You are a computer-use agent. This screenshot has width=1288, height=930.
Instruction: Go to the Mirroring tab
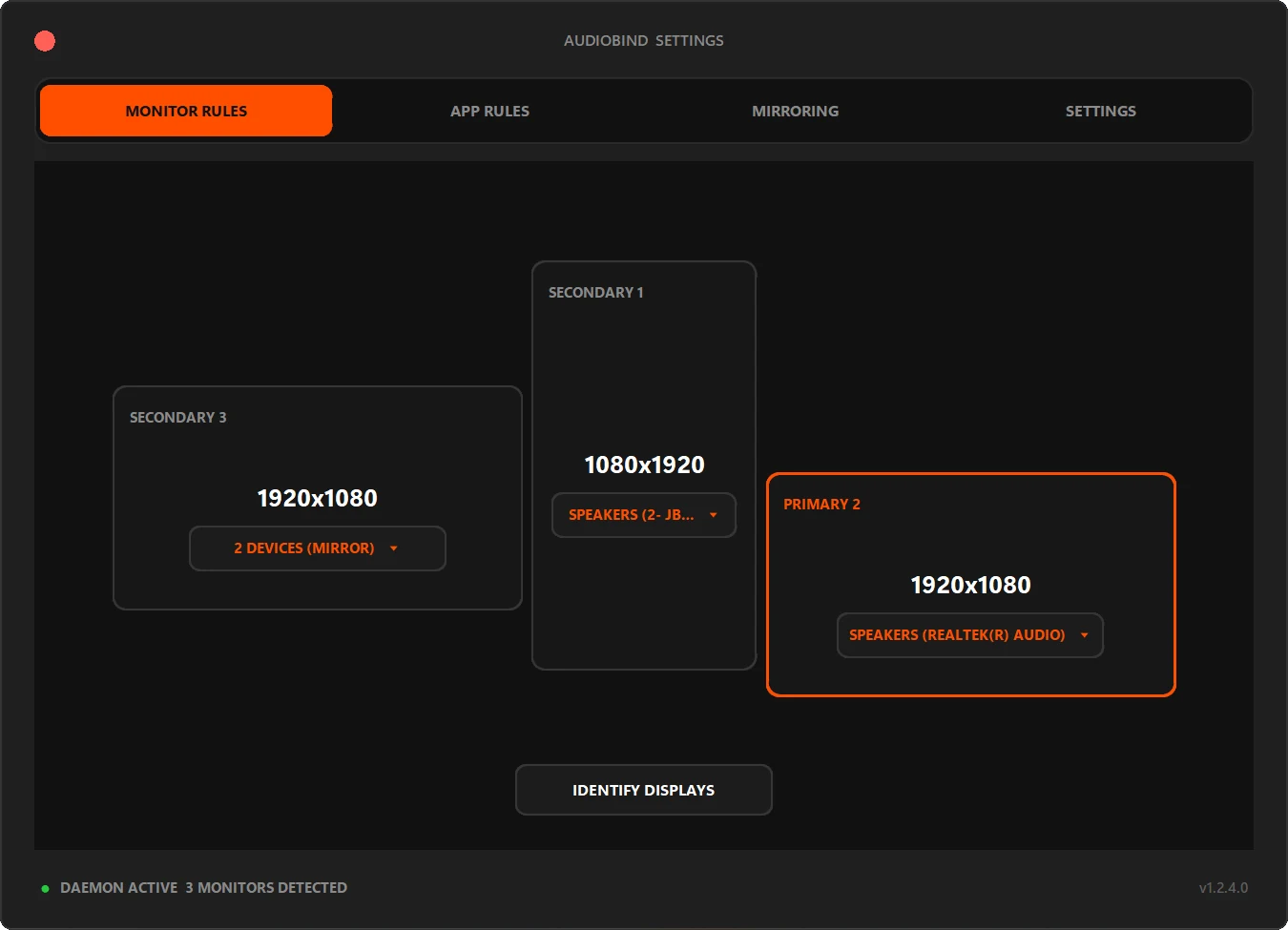pos(796,111)
